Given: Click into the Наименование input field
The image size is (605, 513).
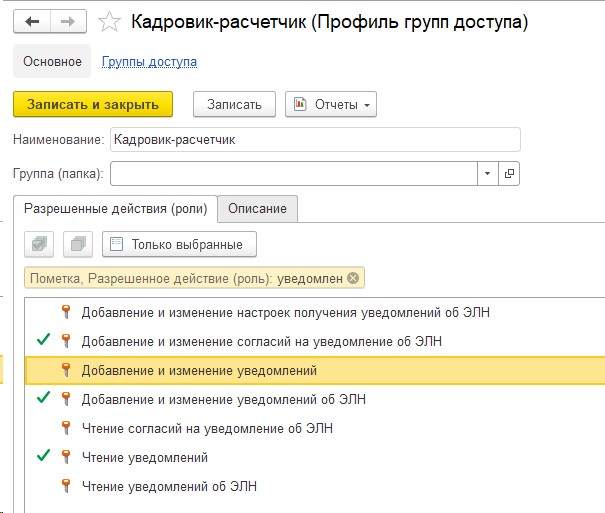Looking at the screenshot, I should click(x=315, y=140).
